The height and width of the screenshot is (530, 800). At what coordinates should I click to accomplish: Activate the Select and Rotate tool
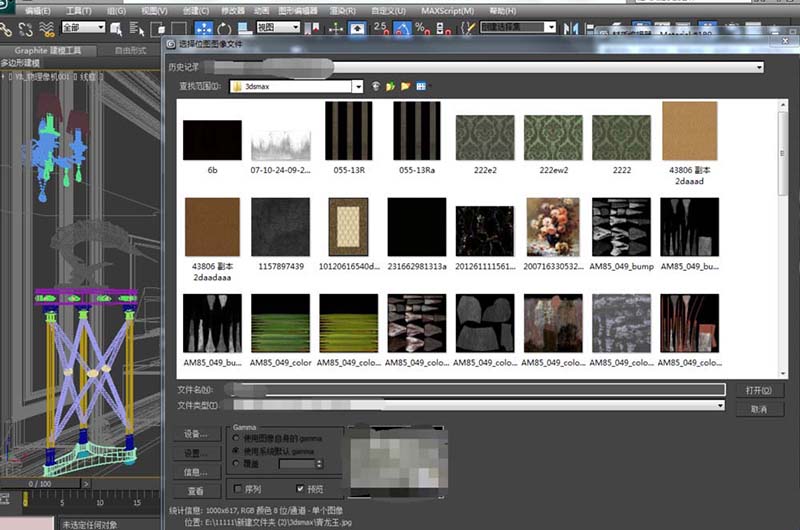pos(224,29)
